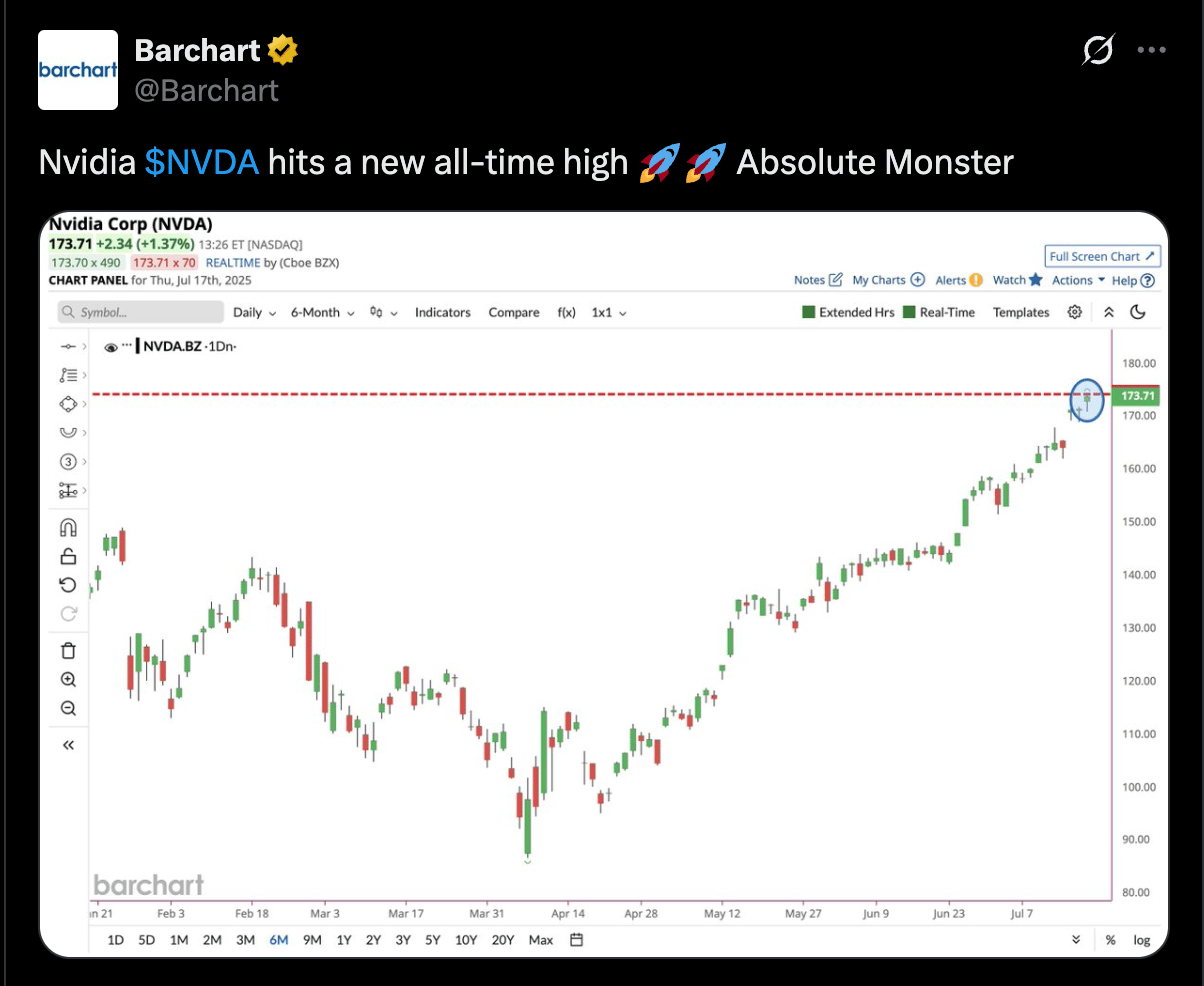Viewport: 1204px width, 986px height.
Task: Select the Max range tab
Action: pos(541,940)
